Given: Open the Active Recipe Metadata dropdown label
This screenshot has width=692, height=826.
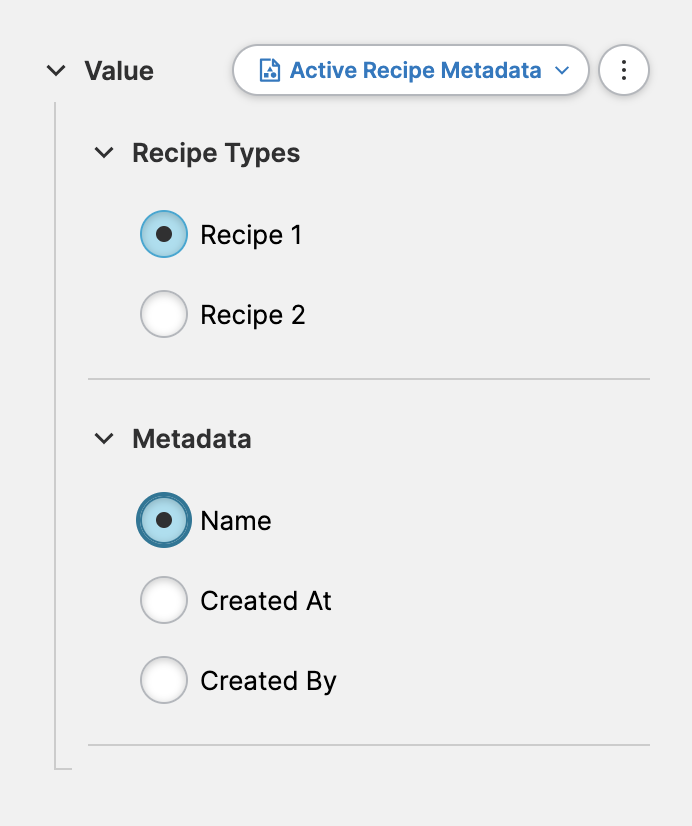Looking at the screenshot, I should [x=415, y=70].
